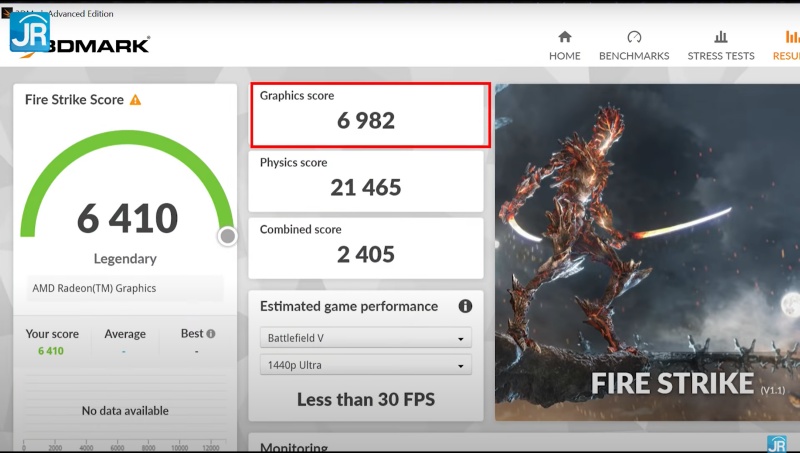Click the Graphics score 6 982 value
The width and height of the screenshot is (800, 453).
tap(366, 121)
